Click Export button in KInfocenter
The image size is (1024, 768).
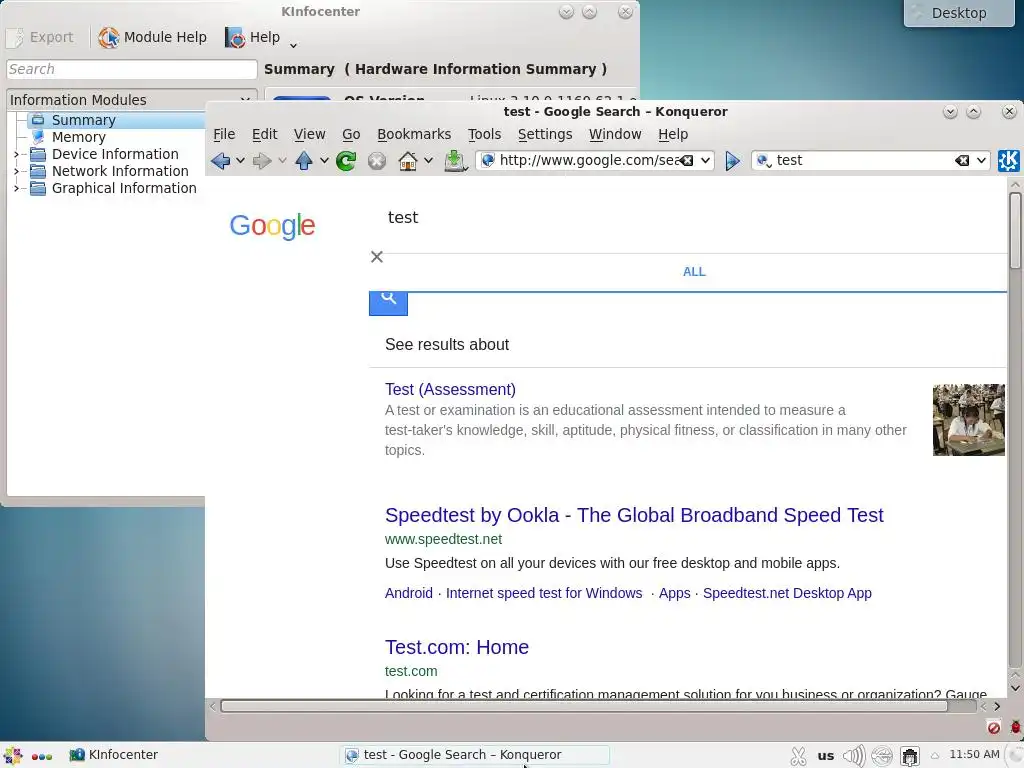coord(41,37)
